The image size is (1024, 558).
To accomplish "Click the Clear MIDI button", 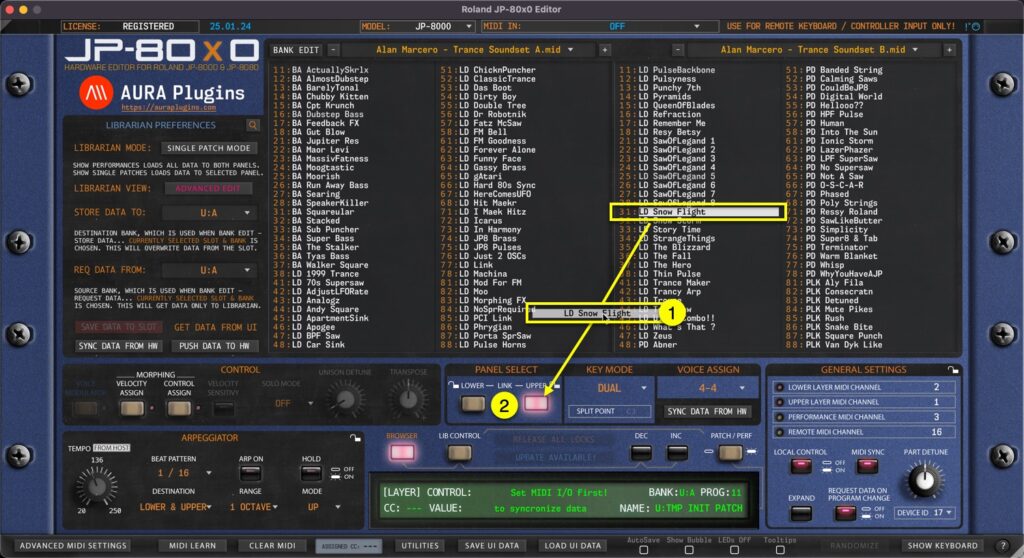I will (x=272, y=546).
